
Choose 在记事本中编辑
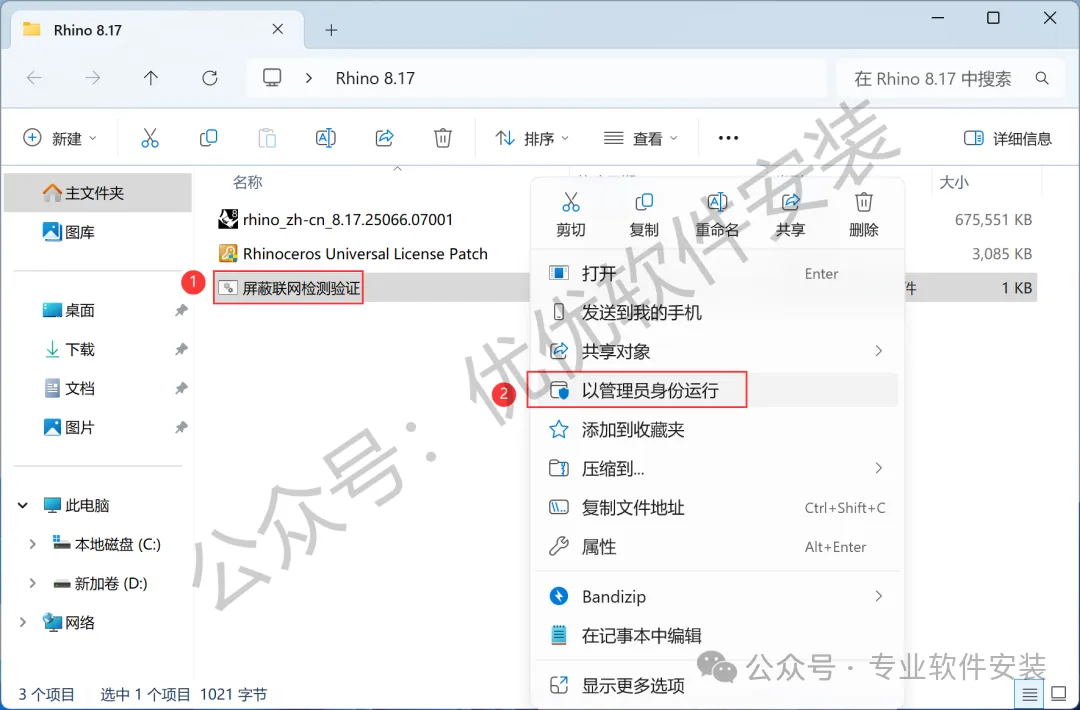(x=717, y=636)
